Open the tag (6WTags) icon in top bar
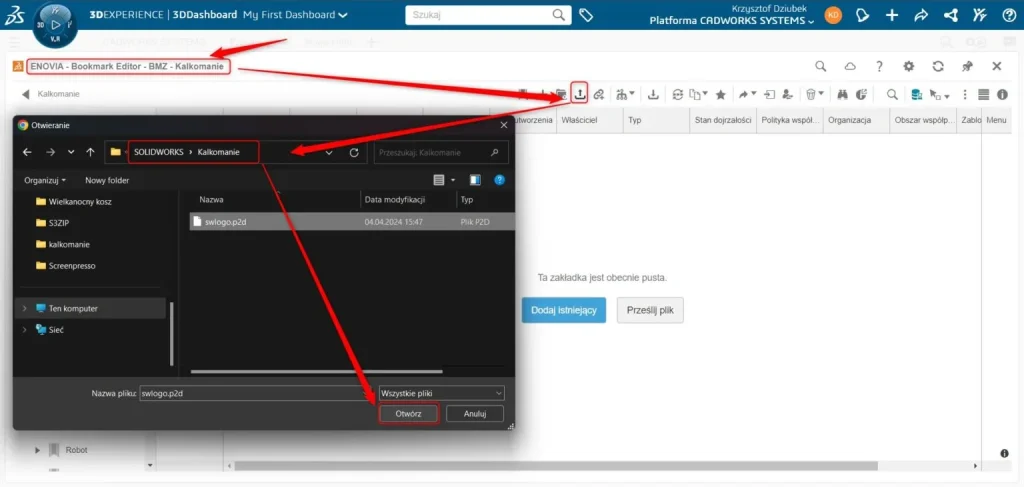 coord(586,15)
